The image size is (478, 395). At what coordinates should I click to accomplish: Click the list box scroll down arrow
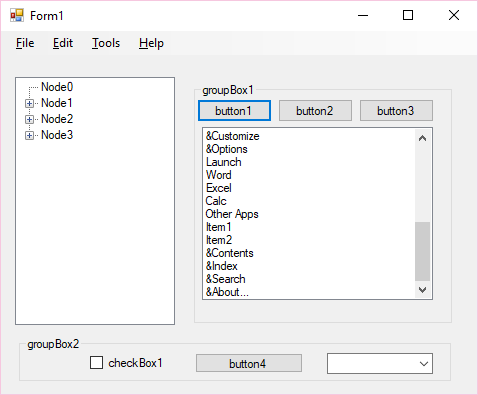tap(422, 290)
